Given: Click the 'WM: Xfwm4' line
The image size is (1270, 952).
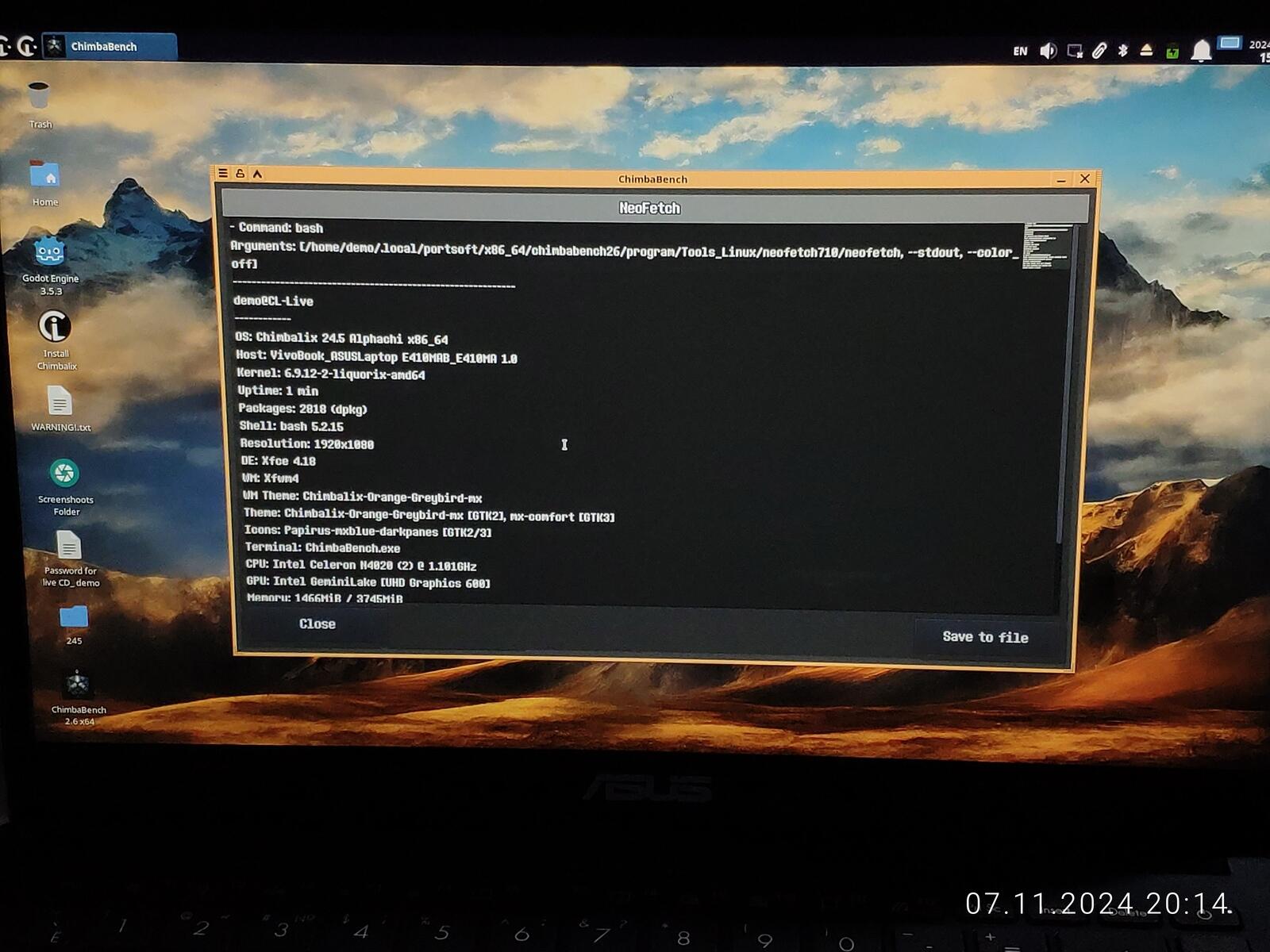Looking at the screenshot, I should (271, 478).
